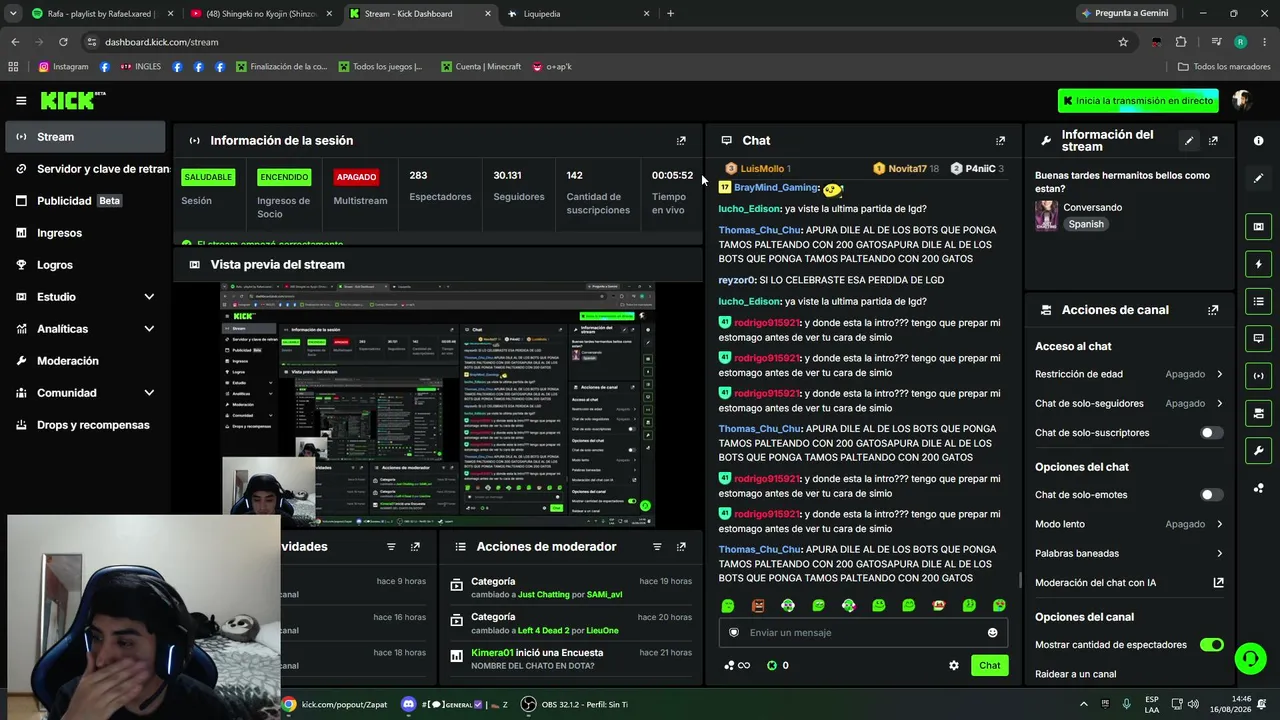The height and width of the screenshot is (720, 1280).
Task: Open the user profile avatar menu
Action: click(x=1242, y=100)
